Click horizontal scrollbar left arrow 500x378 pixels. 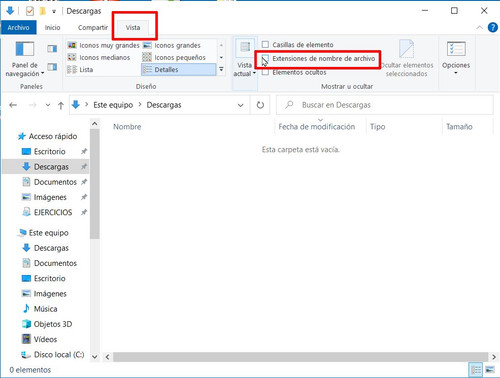(x=107, y=357)
